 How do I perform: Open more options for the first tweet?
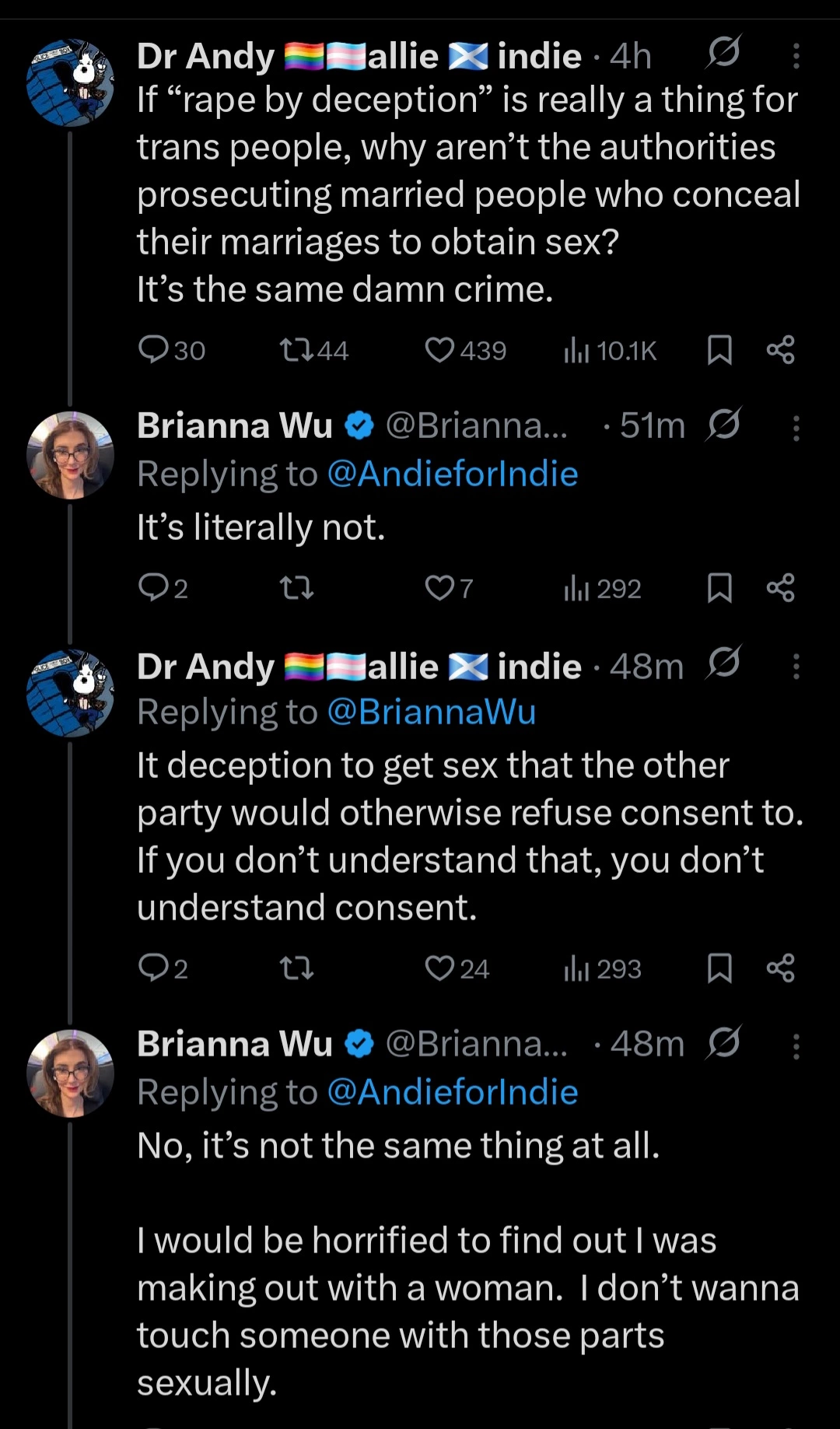796,56
